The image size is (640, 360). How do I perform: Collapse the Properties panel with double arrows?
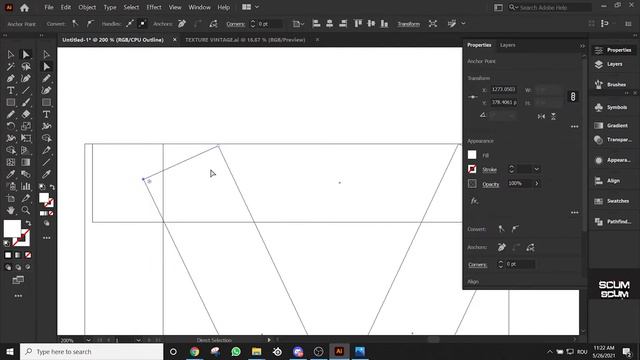(582, 46)
